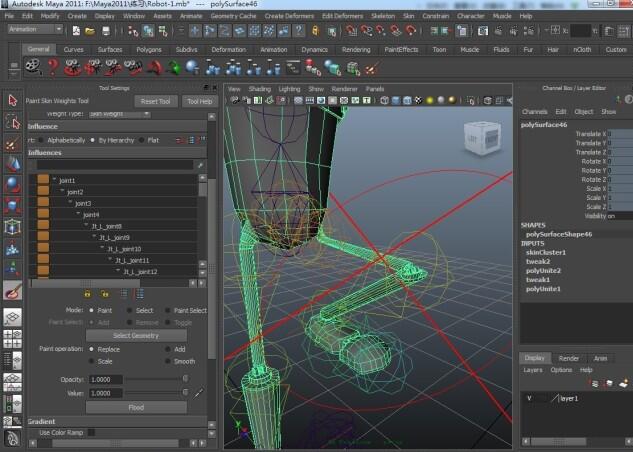Screen dimensions: 633x452
Task: Collapse the joint1 tree node
Action: 55,181
